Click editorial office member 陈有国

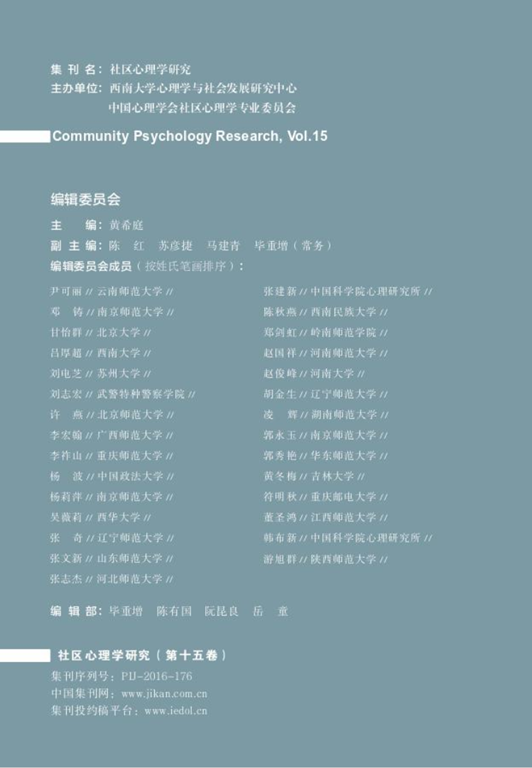174,611
